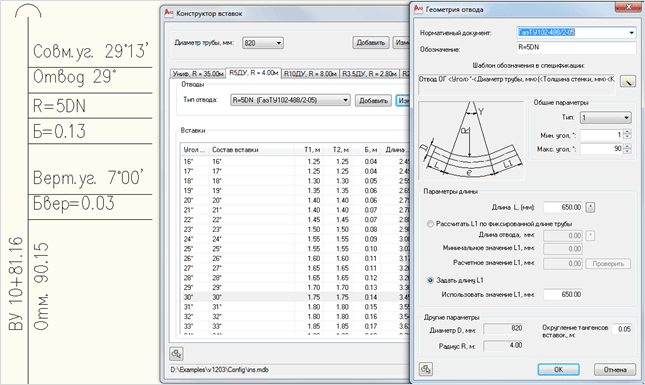Click the template edit pencil icon
This screenshot has height=385, width=645.
tap(628, 81)
